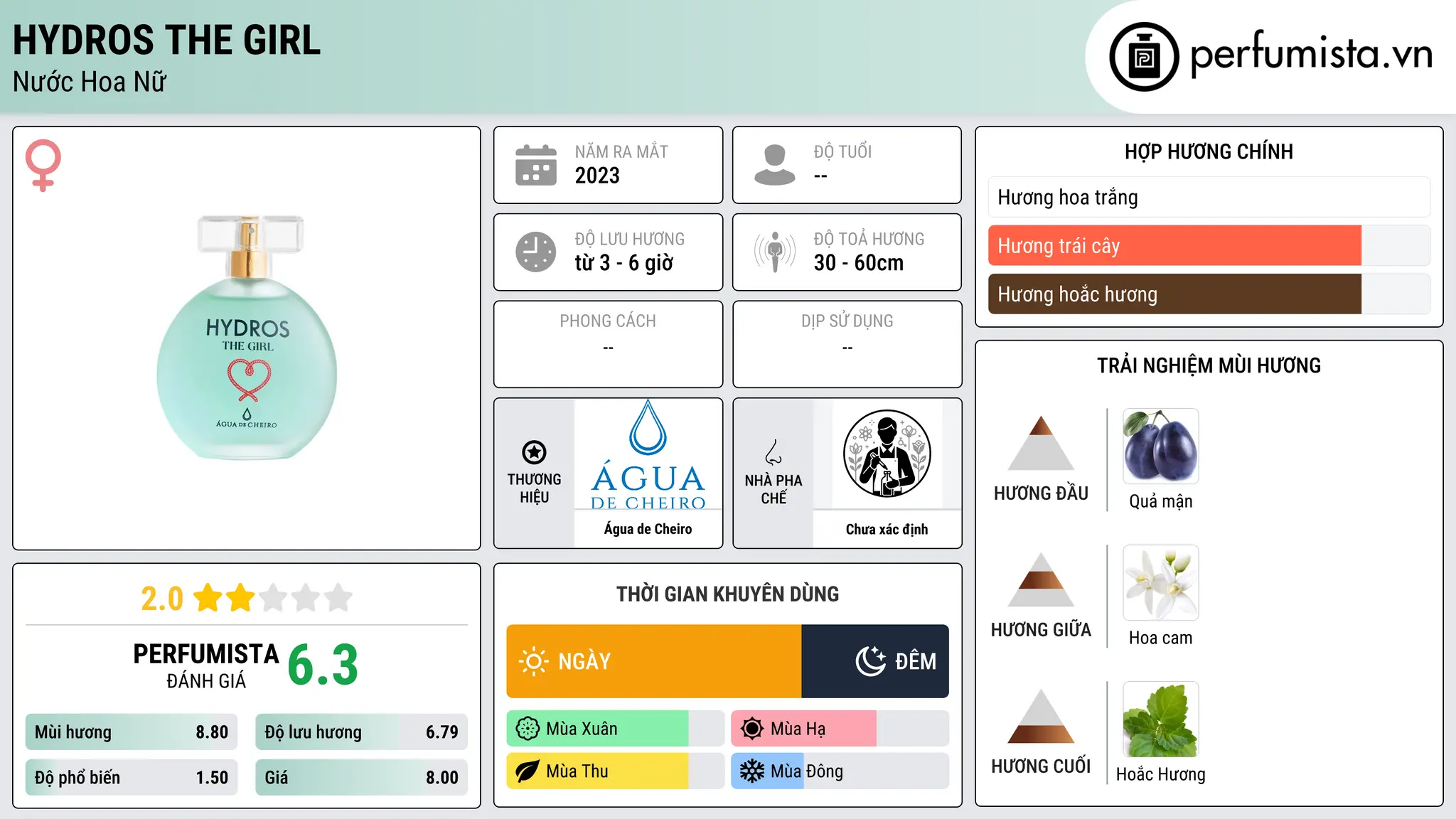Click the Nước Hoa Nữ subtitle
The width and height of the screenshot is (1456, 819).
[x=90, y=82]
